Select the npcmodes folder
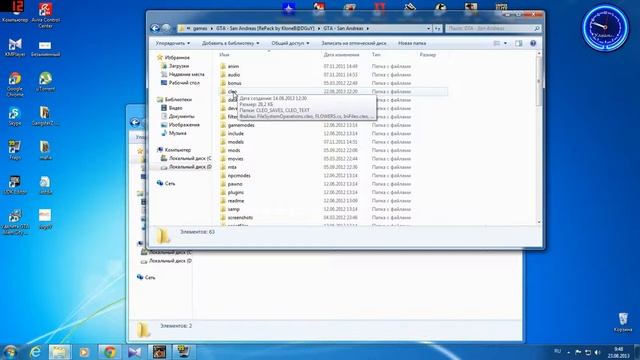This screenshot has height=360, width=640. point(239,176)
